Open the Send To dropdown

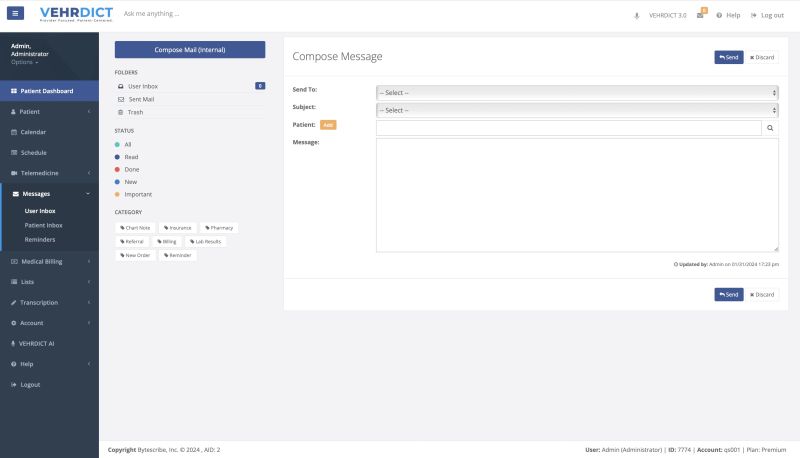pos(577,92)
